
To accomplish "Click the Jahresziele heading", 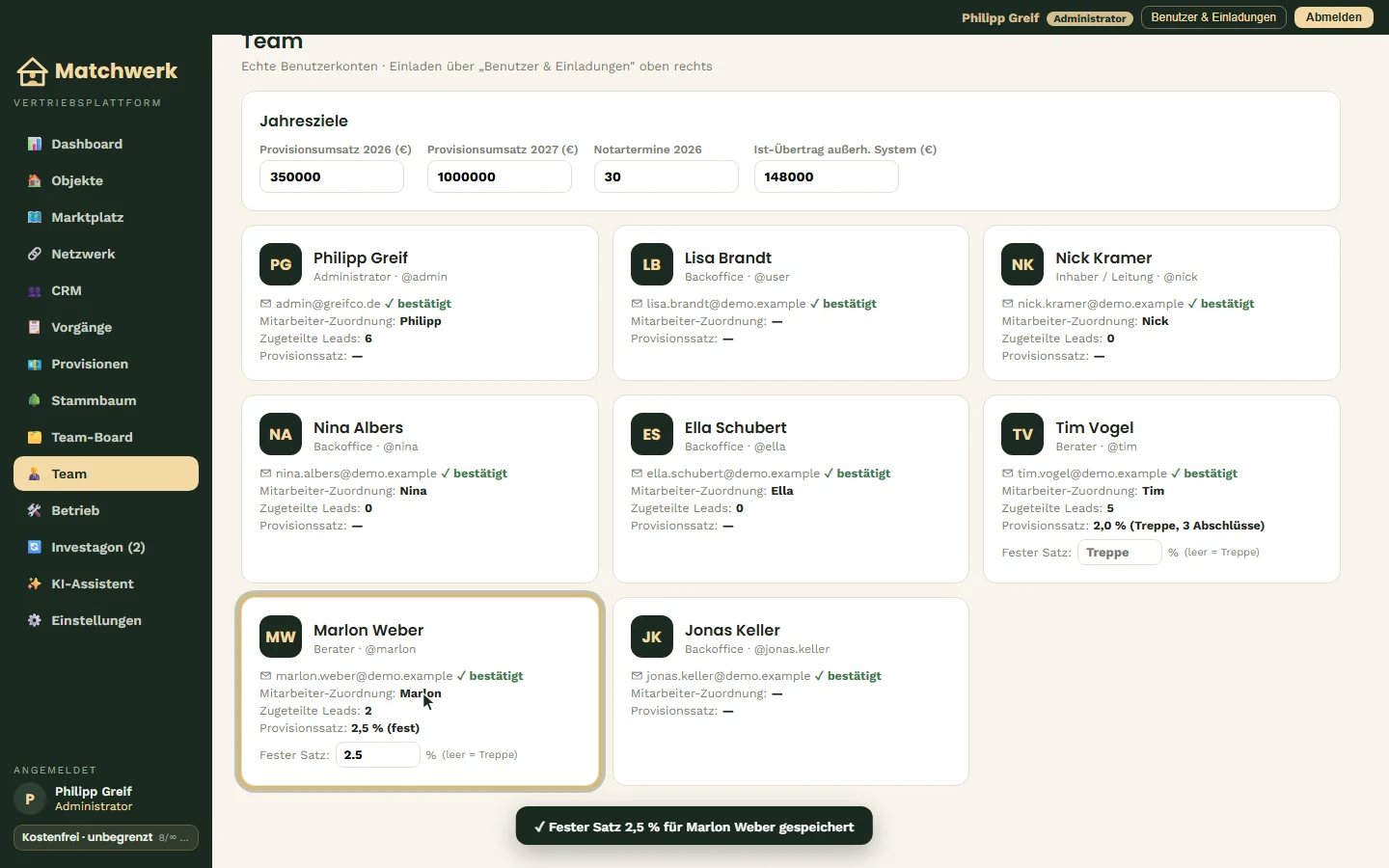I will 304,121.
